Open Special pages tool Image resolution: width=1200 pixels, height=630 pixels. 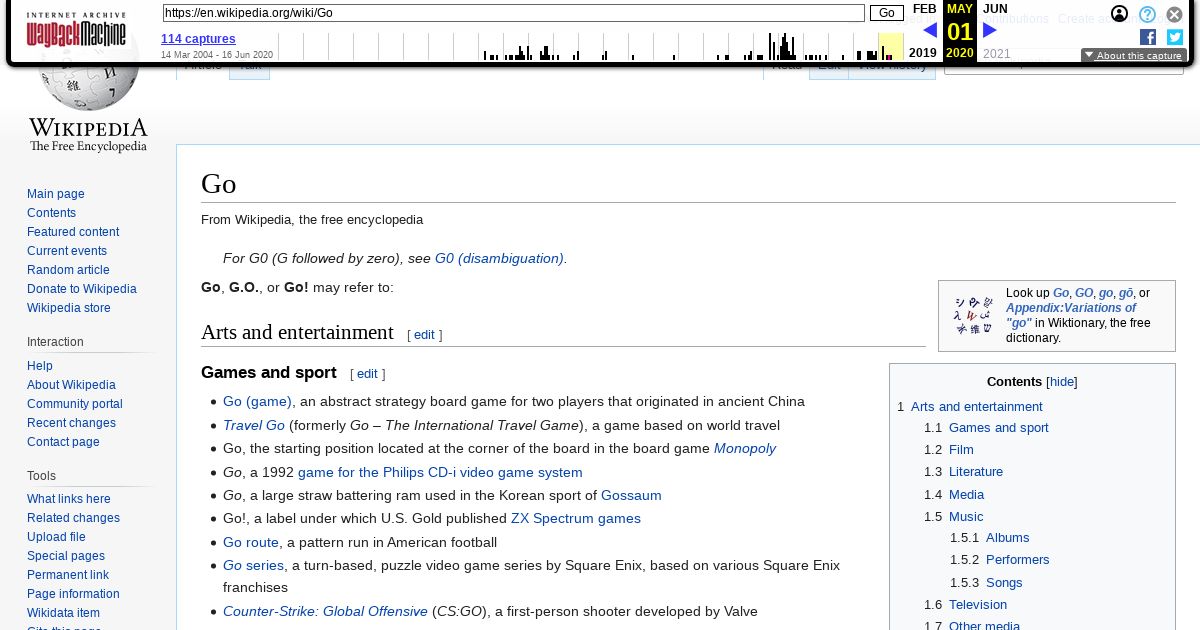pos(66,556)
